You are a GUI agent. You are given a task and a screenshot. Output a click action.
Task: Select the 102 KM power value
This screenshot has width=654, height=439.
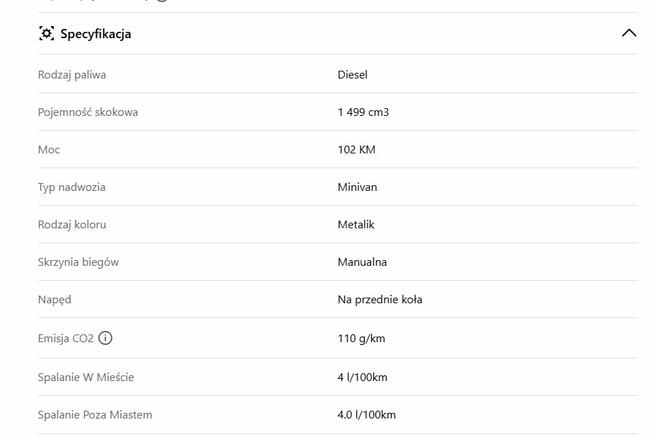click(356, 149)
